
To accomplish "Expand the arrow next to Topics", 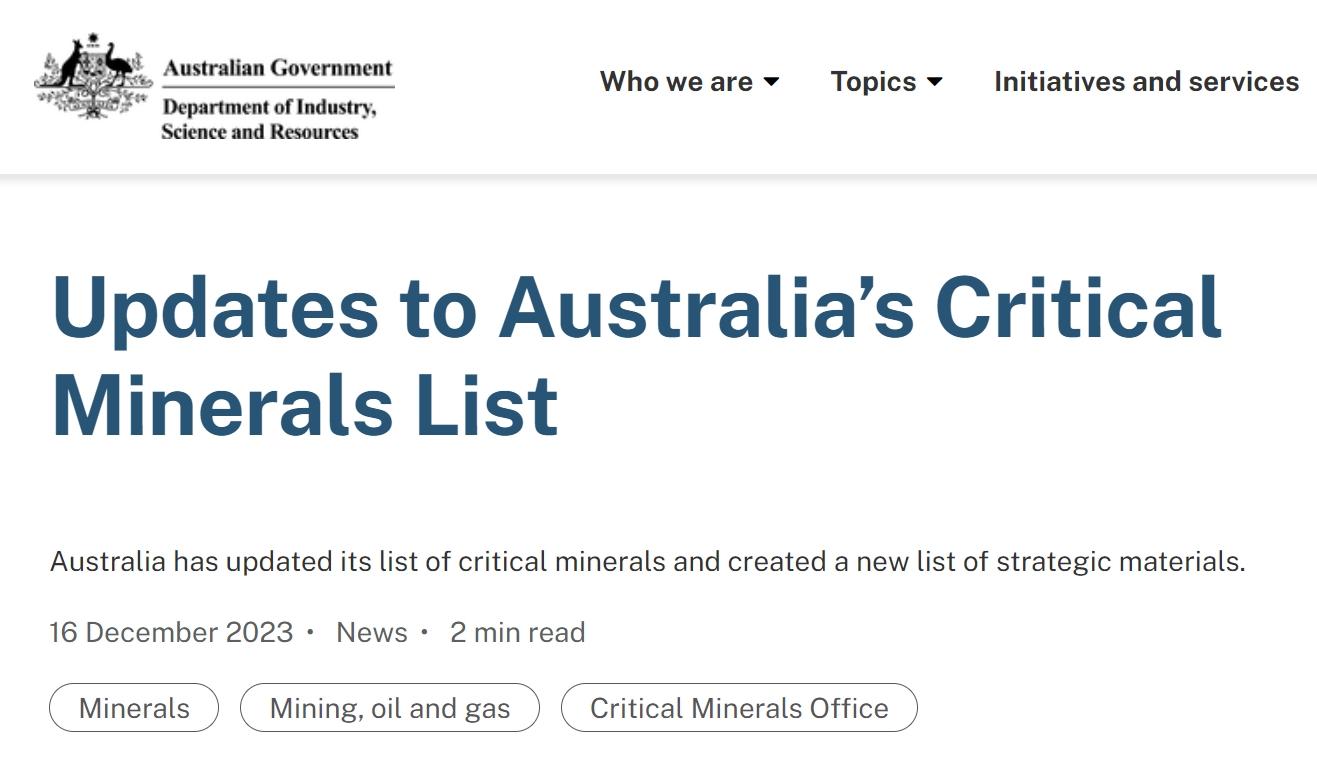I will 935,82.
